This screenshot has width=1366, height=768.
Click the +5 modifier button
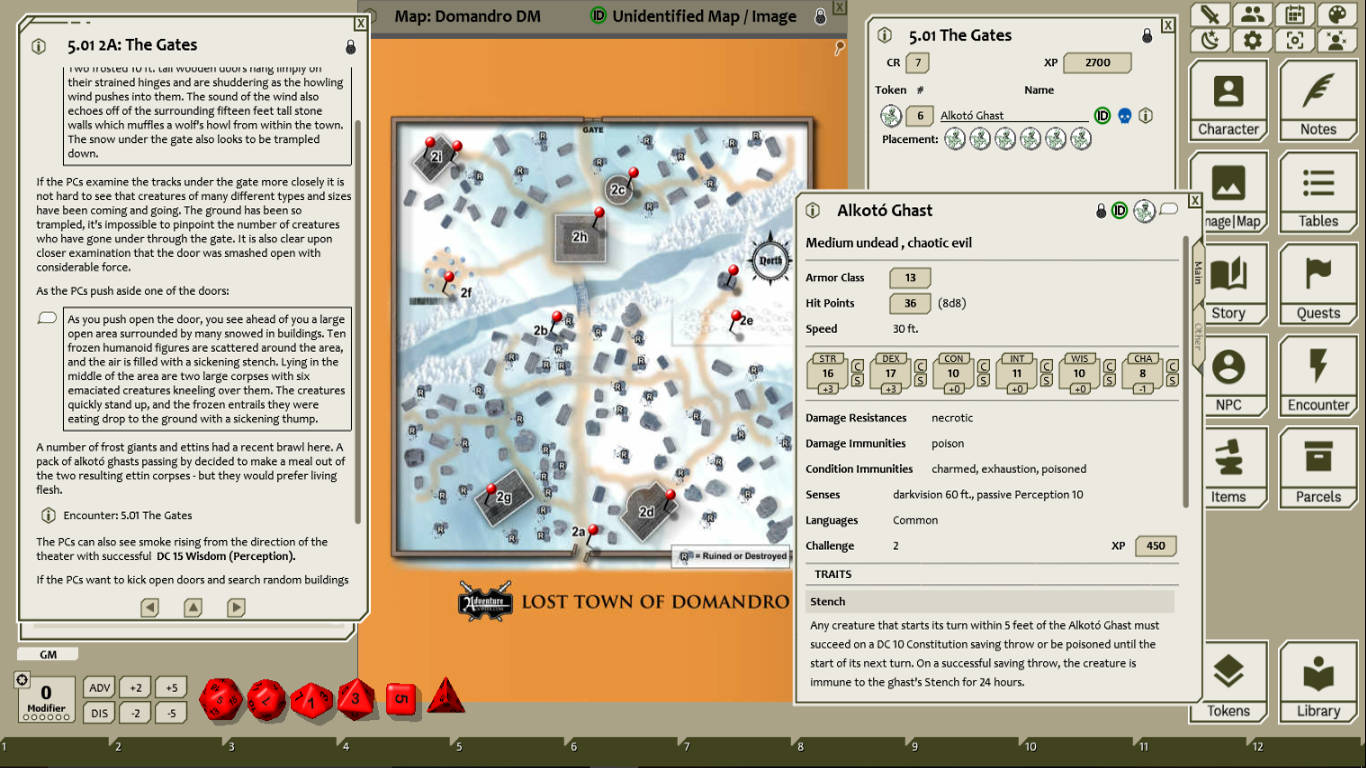(x=170, y=687)
